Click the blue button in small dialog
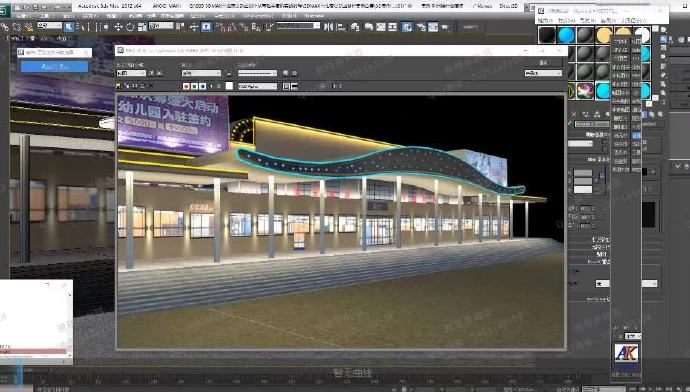The height and width of the screenshot is (392, 690). coord(55,66)
